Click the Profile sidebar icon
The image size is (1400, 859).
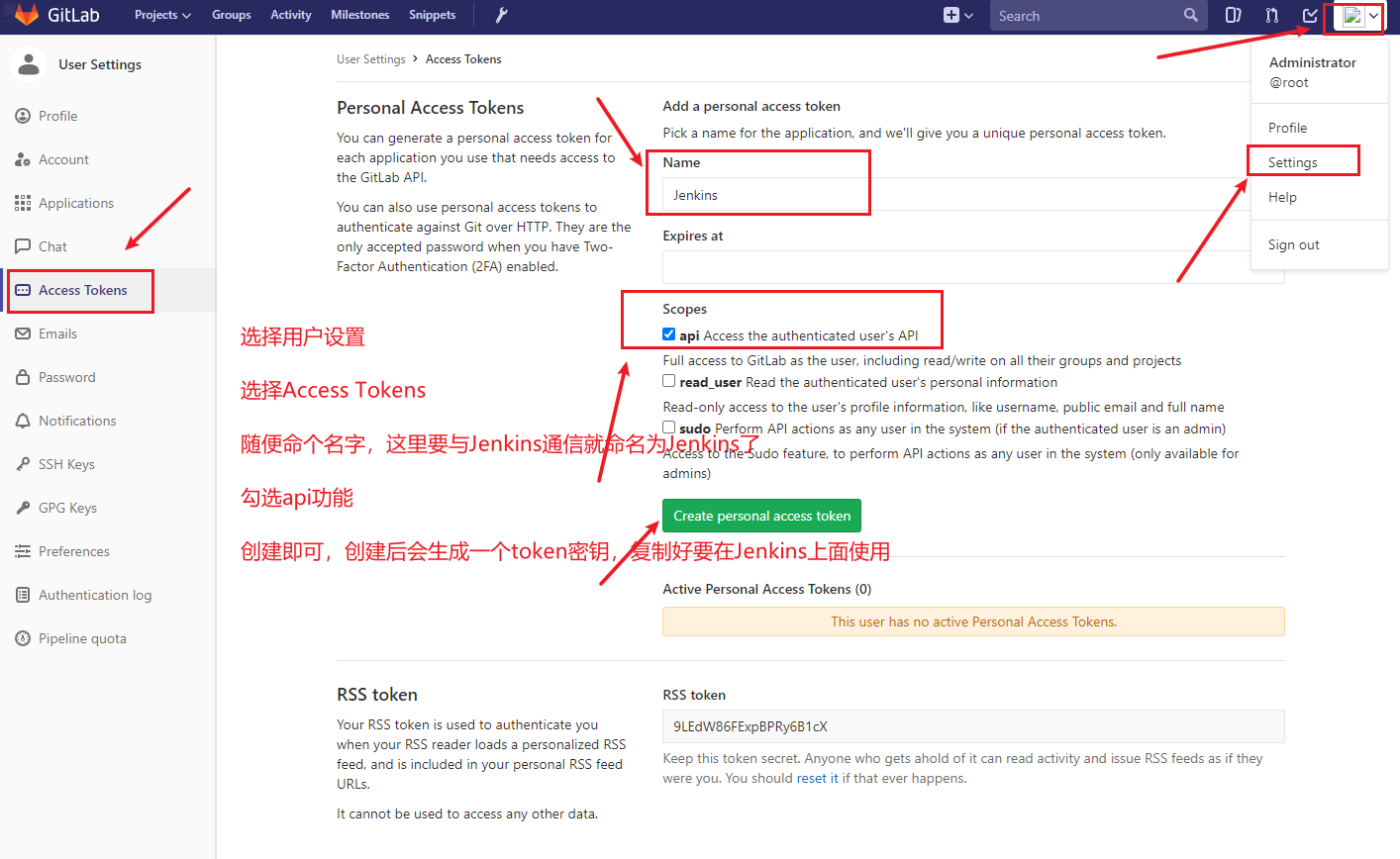pos(23,116)
